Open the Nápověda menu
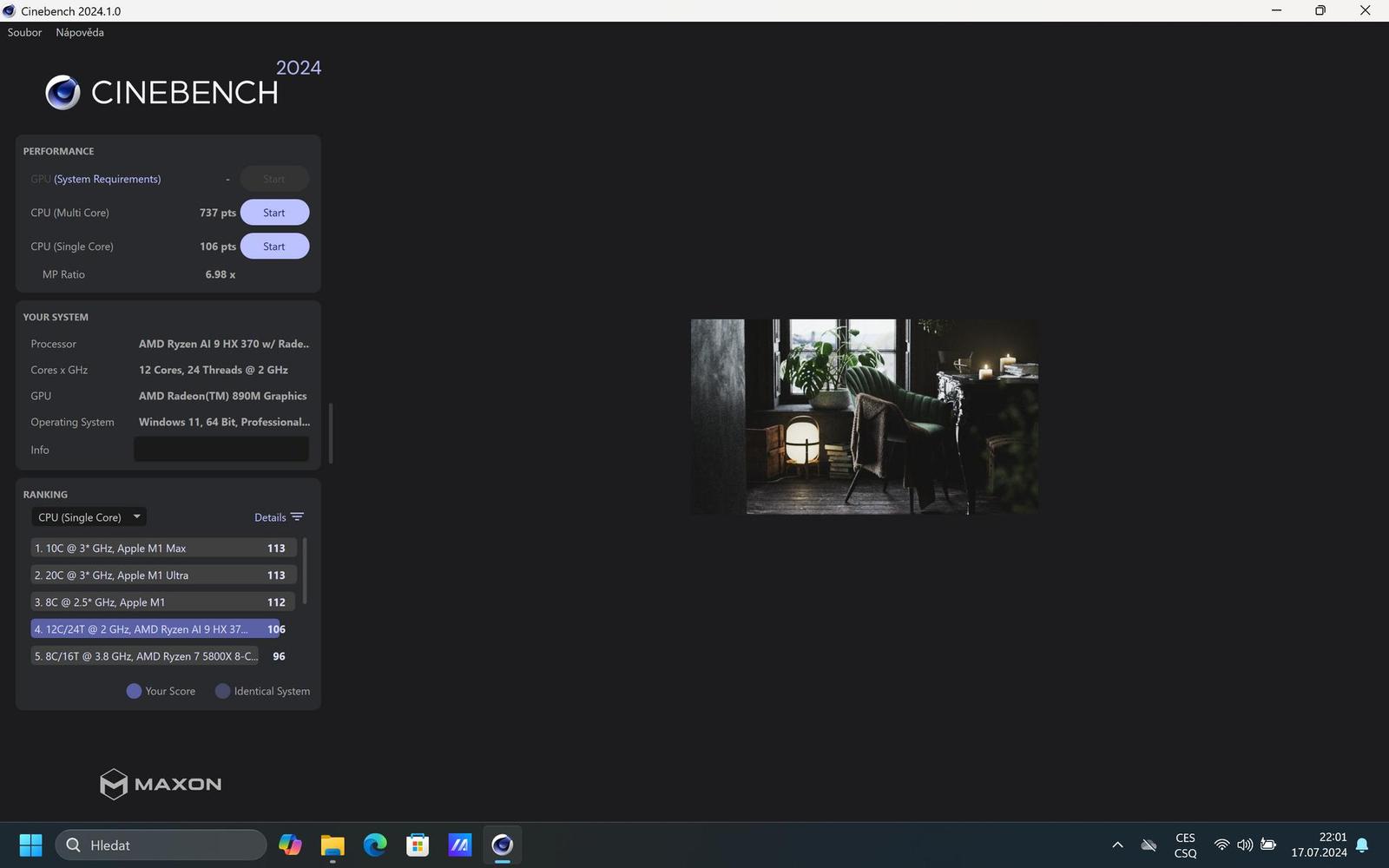Viewport: 1389px width, 868px height. click(80, 32)
